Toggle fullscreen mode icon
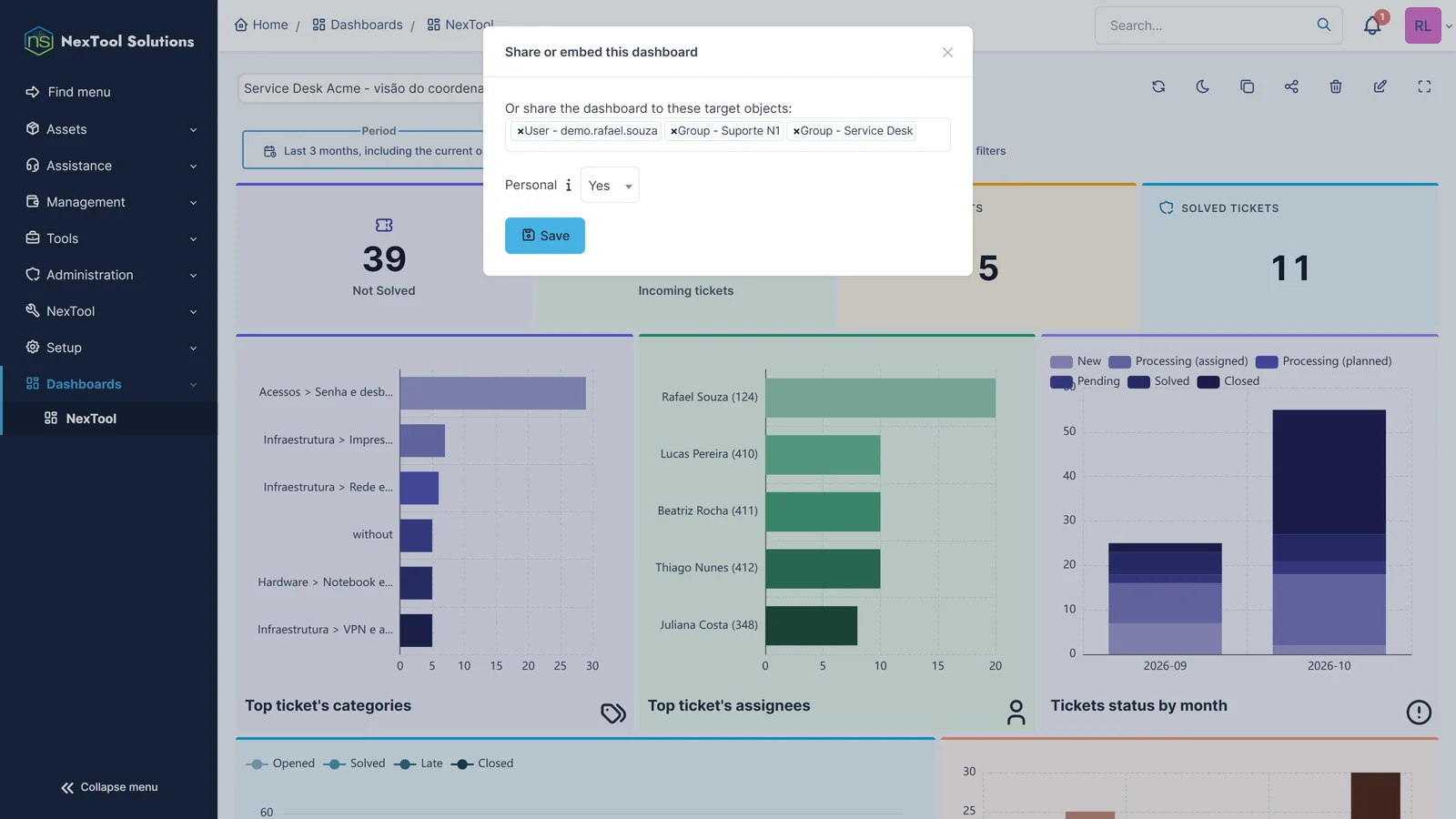 pyautogui.click(x=1424, y=86)
